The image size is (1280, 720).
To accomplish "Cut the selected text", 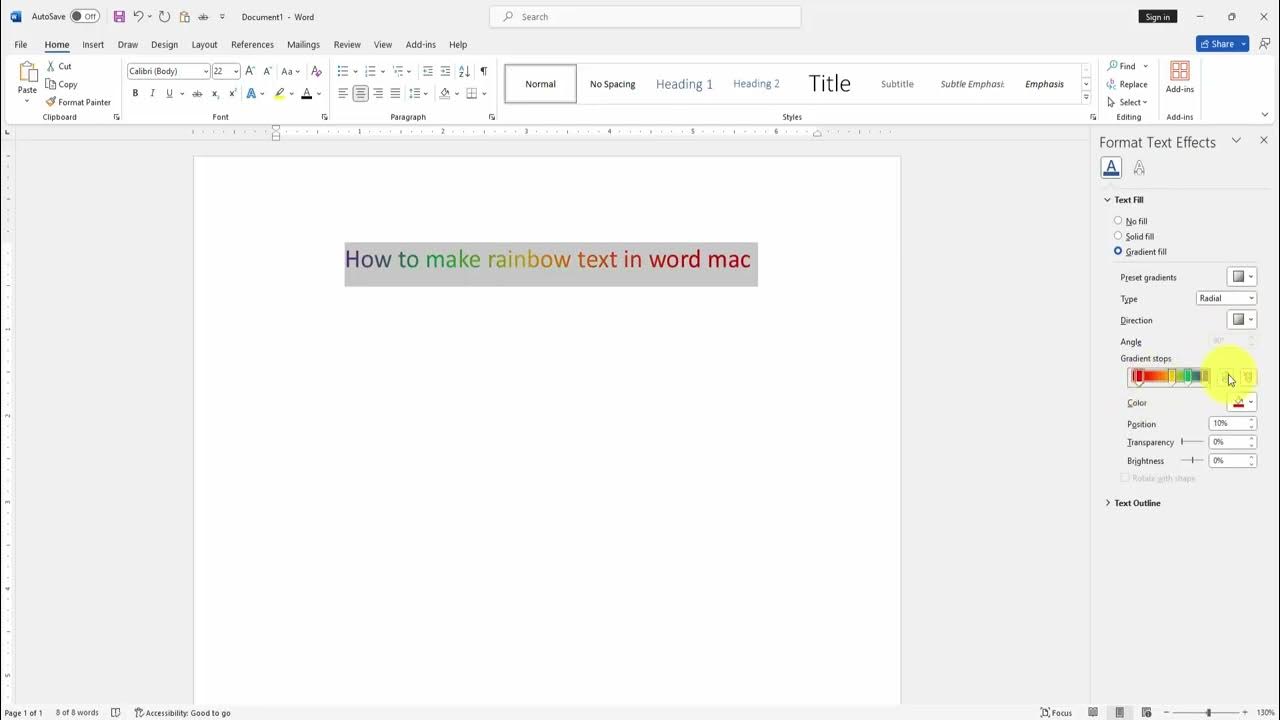I will [58, 66].
